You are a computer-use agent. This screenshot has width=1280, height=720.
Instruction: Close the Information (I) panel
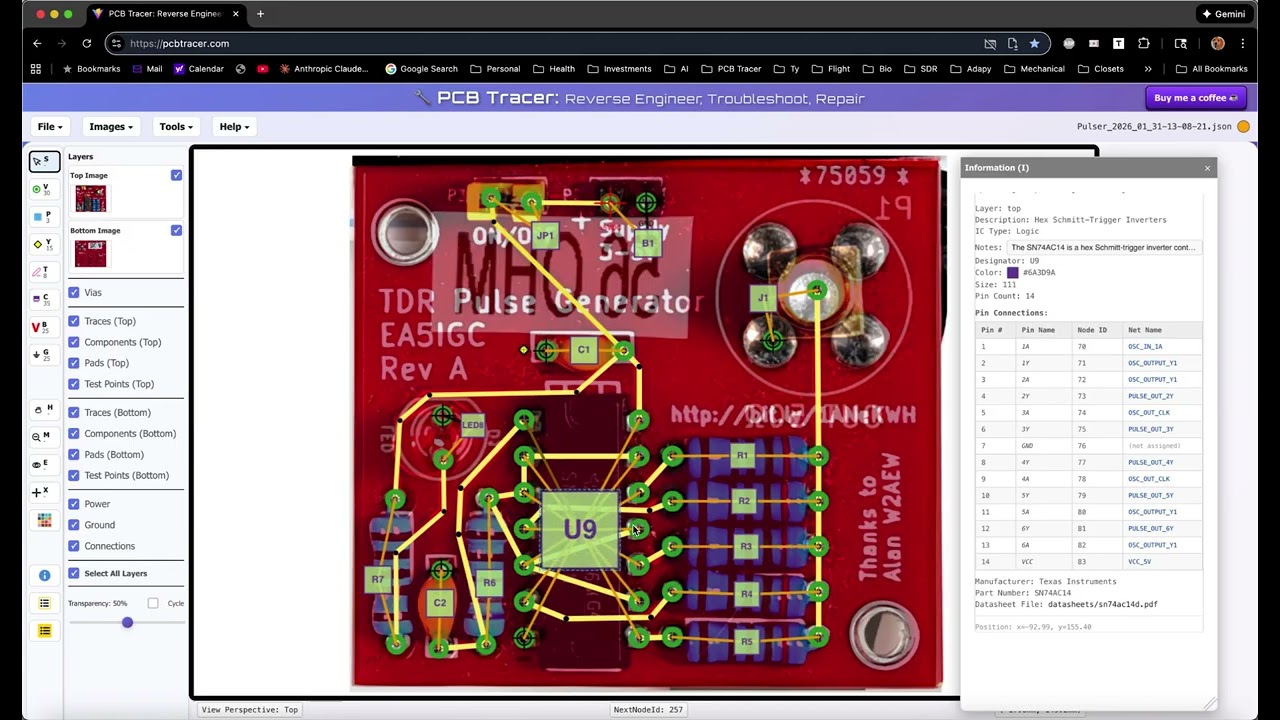(1207, 168)
